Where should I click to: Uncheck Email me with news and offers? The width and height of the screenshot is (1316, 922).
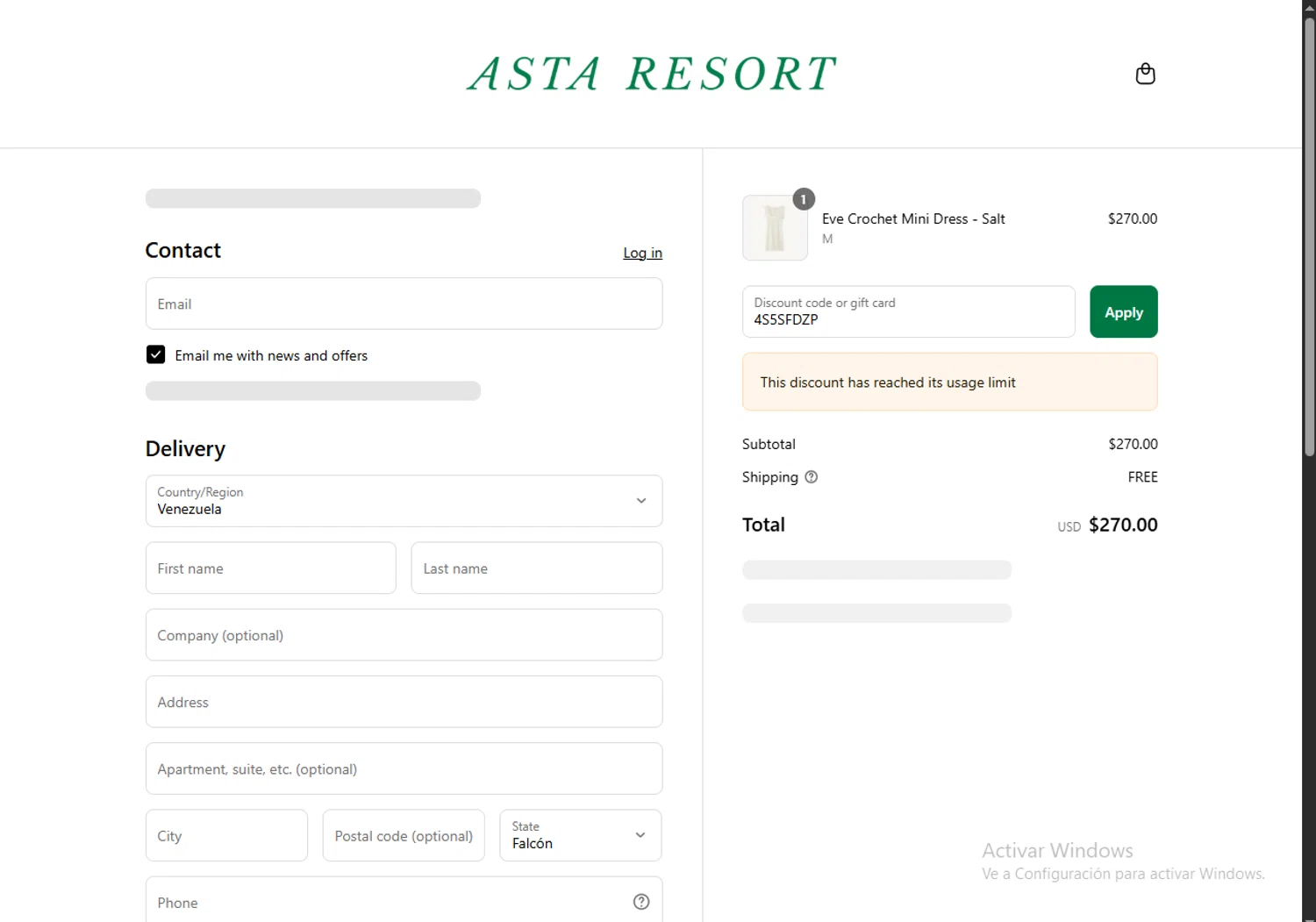tap(155, 354)
